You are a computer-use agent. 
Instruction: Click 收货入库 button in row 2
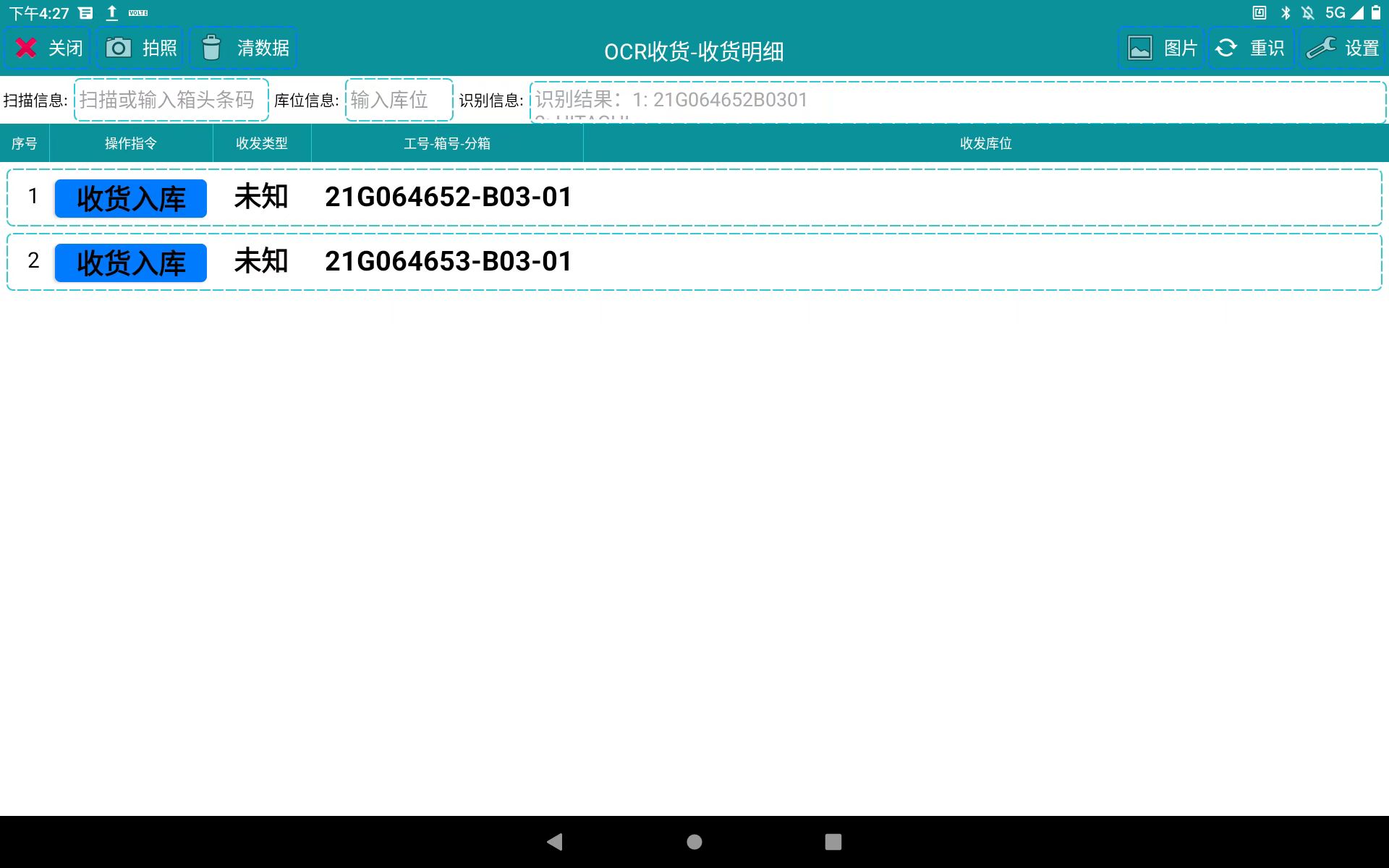point(131,263)
